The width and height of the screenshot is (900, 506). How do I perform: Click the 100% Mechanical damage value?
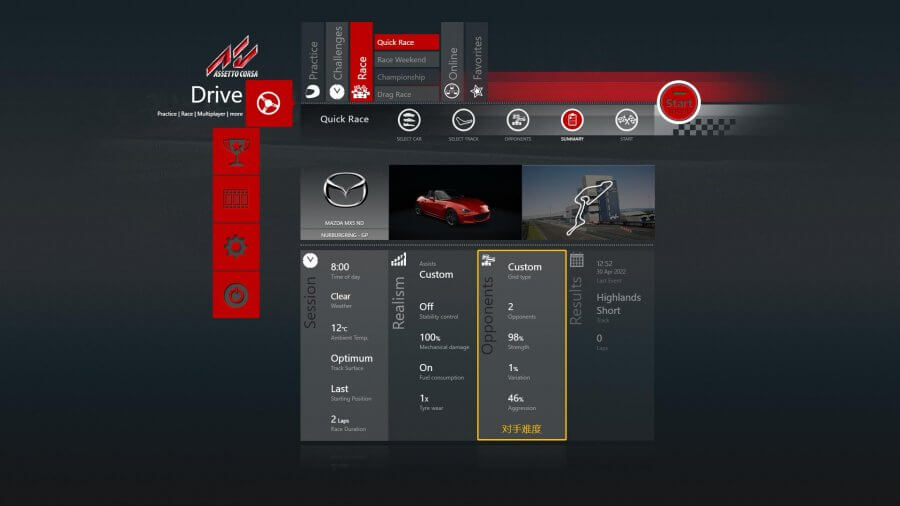(430, 337)
